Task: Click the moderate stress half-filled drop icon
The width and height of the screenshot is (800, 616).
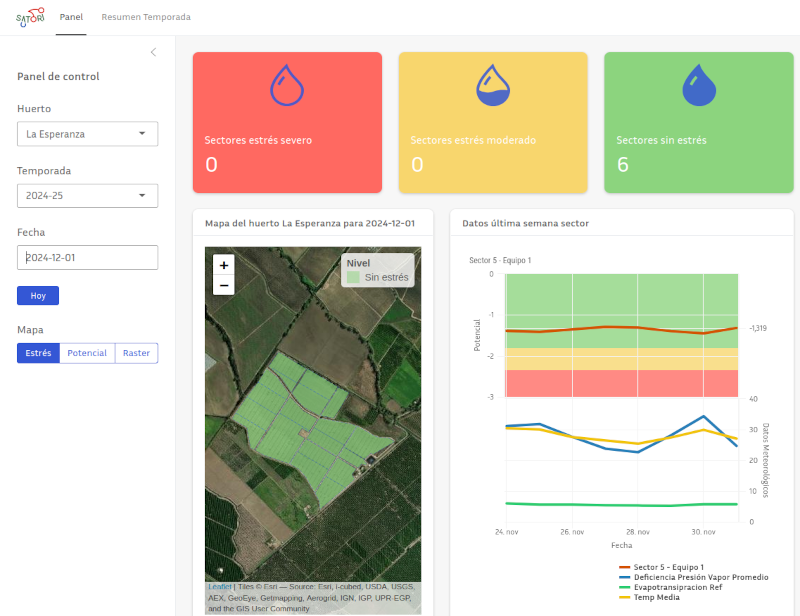Action: coord(493,85)
